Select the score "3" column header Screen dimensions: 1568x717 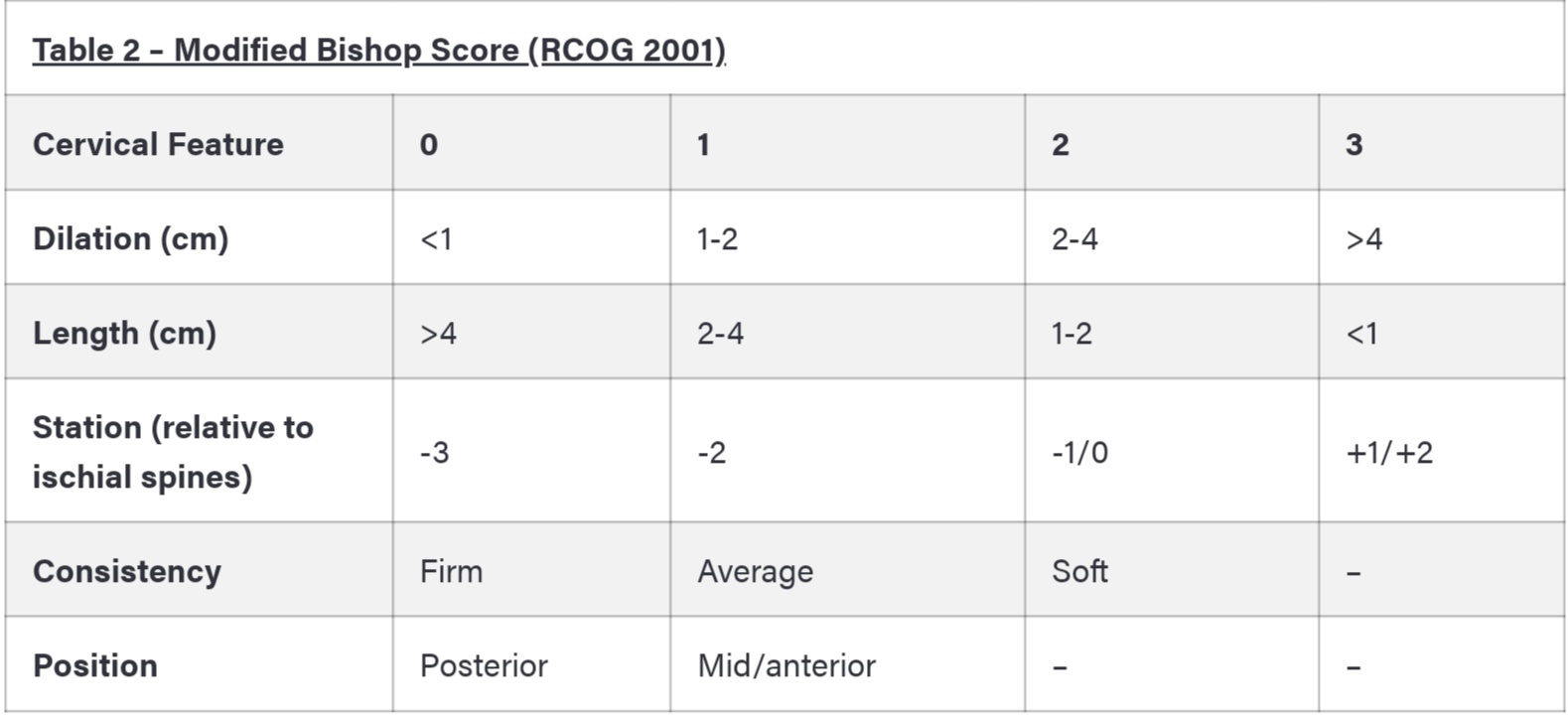pos(1354,145)
